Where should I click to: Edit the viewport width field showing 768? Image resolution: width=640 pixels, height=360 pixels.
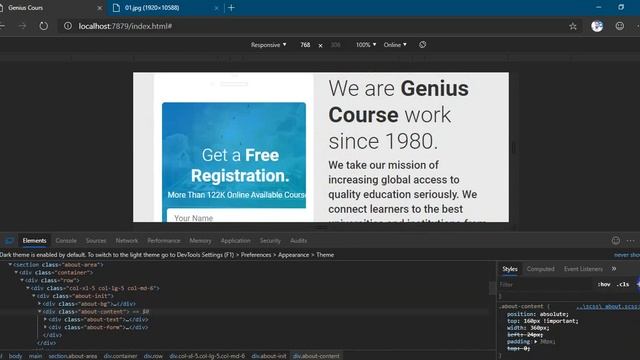(x=305, y=45)
